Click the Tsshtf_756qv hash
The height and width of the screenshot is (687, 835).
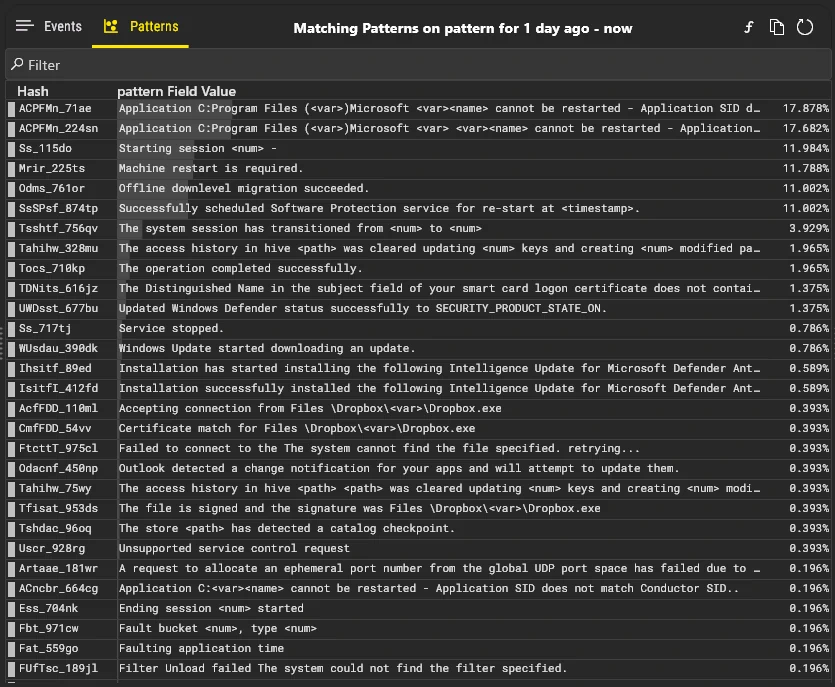pos(58,228)
